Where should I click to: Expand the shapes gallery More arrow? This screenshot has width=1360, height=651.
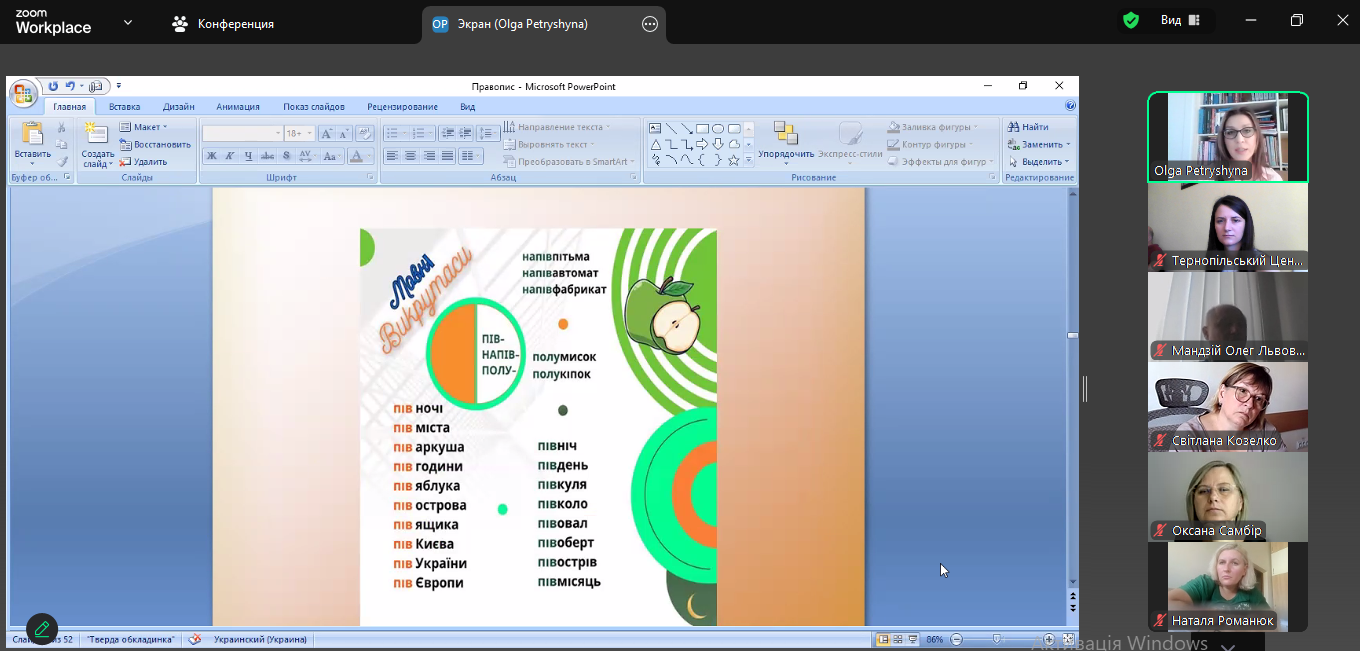point(749,160)
